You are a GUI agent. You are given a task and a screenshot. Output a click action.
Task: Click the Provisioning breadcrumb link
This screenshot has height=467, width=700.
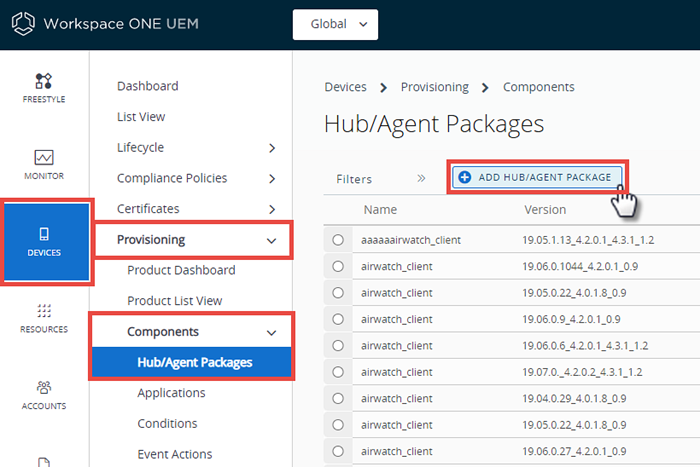[435, 87]
